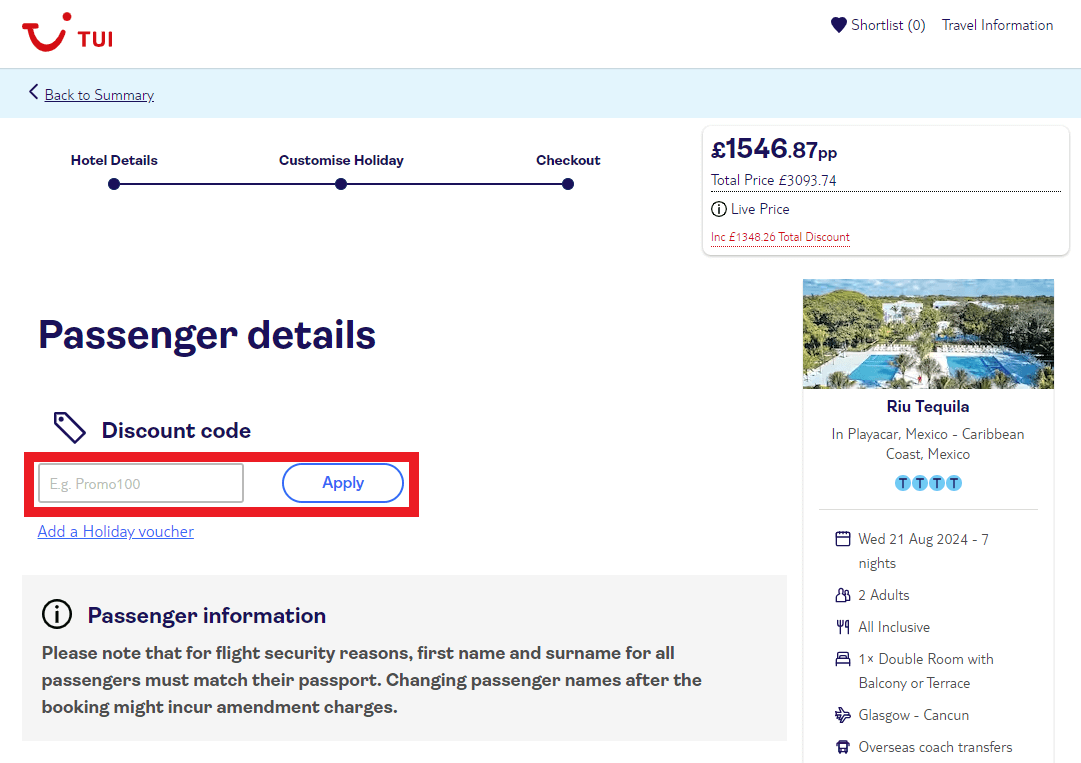Click the Live Price info icon
Image resolution: width=1081 pixels, height=763 pixels.
(718, 209)
